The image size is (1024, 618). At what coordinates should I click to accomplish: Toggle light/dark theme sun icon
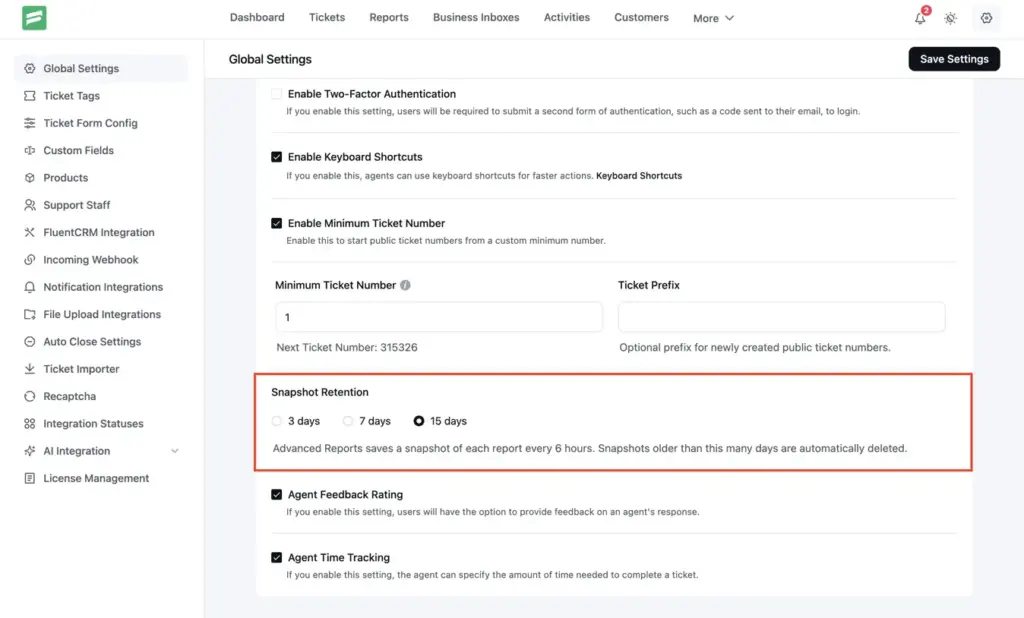[950, 18]
